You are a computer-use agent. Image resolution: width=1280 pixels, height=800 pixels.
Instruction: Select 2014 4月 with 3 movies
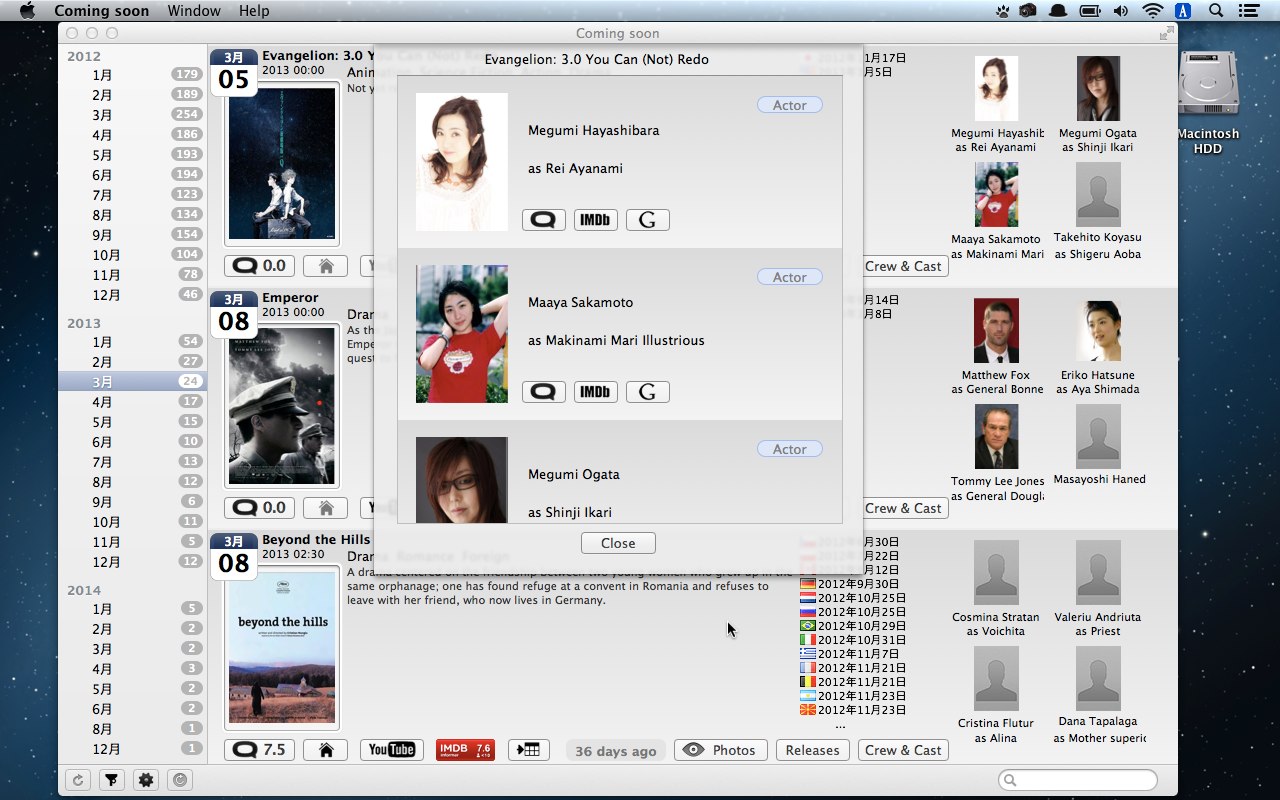click(132, 669)
